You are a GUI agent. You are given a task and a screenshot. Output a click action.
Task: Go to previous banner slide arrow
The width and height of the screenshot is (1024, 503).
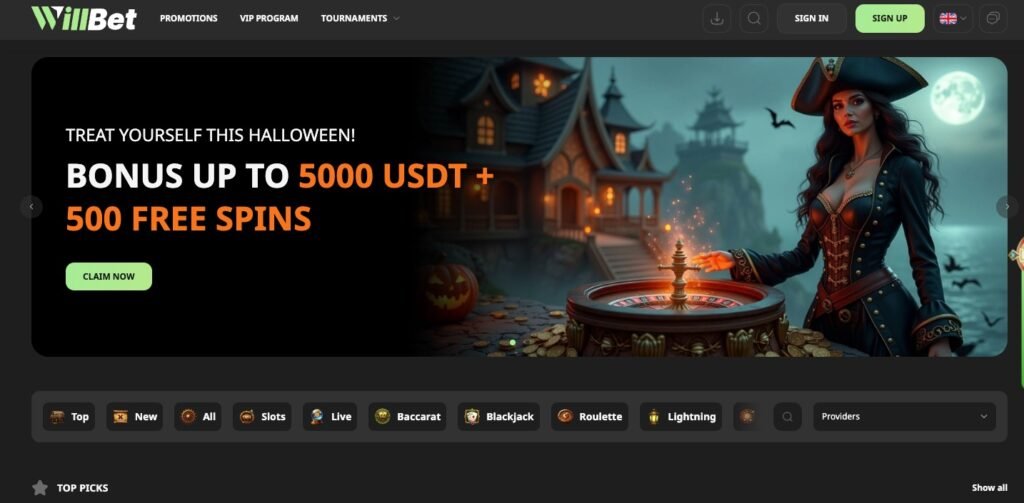(31, 207)
